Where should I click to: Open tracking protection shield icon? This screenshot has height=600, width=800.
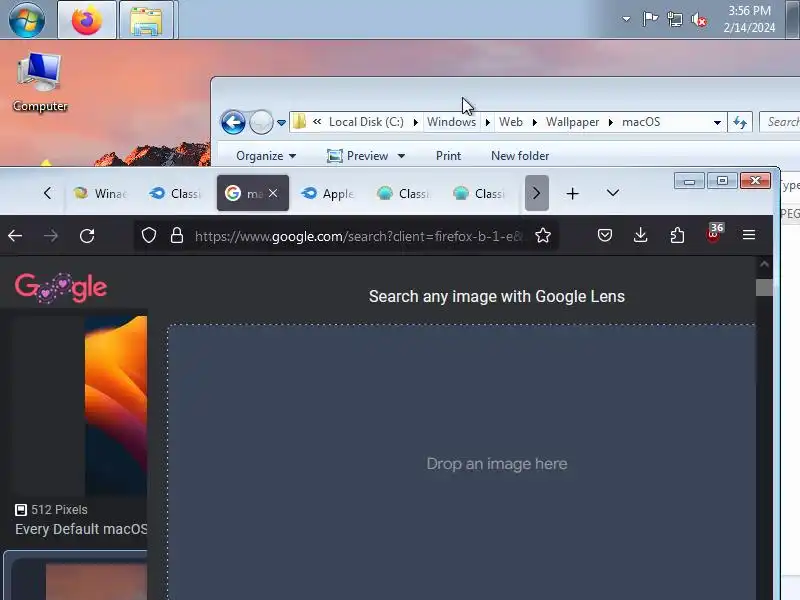point(149,236)
